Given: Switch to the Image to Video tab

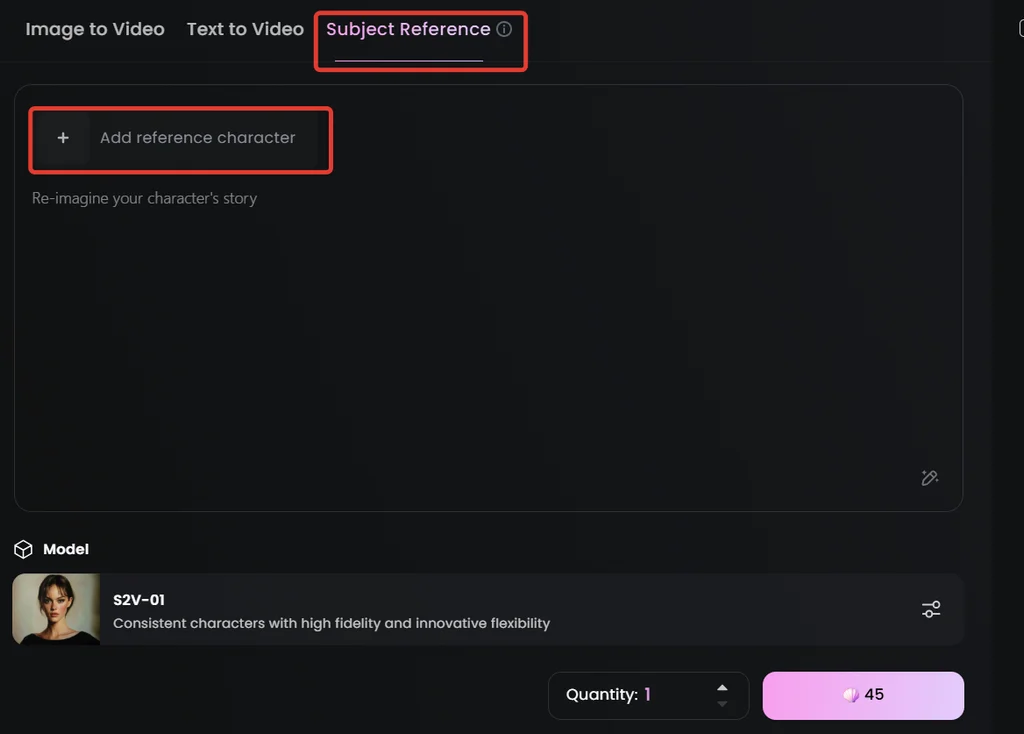Looking at the screenshot, I should [x=95, y=30].
